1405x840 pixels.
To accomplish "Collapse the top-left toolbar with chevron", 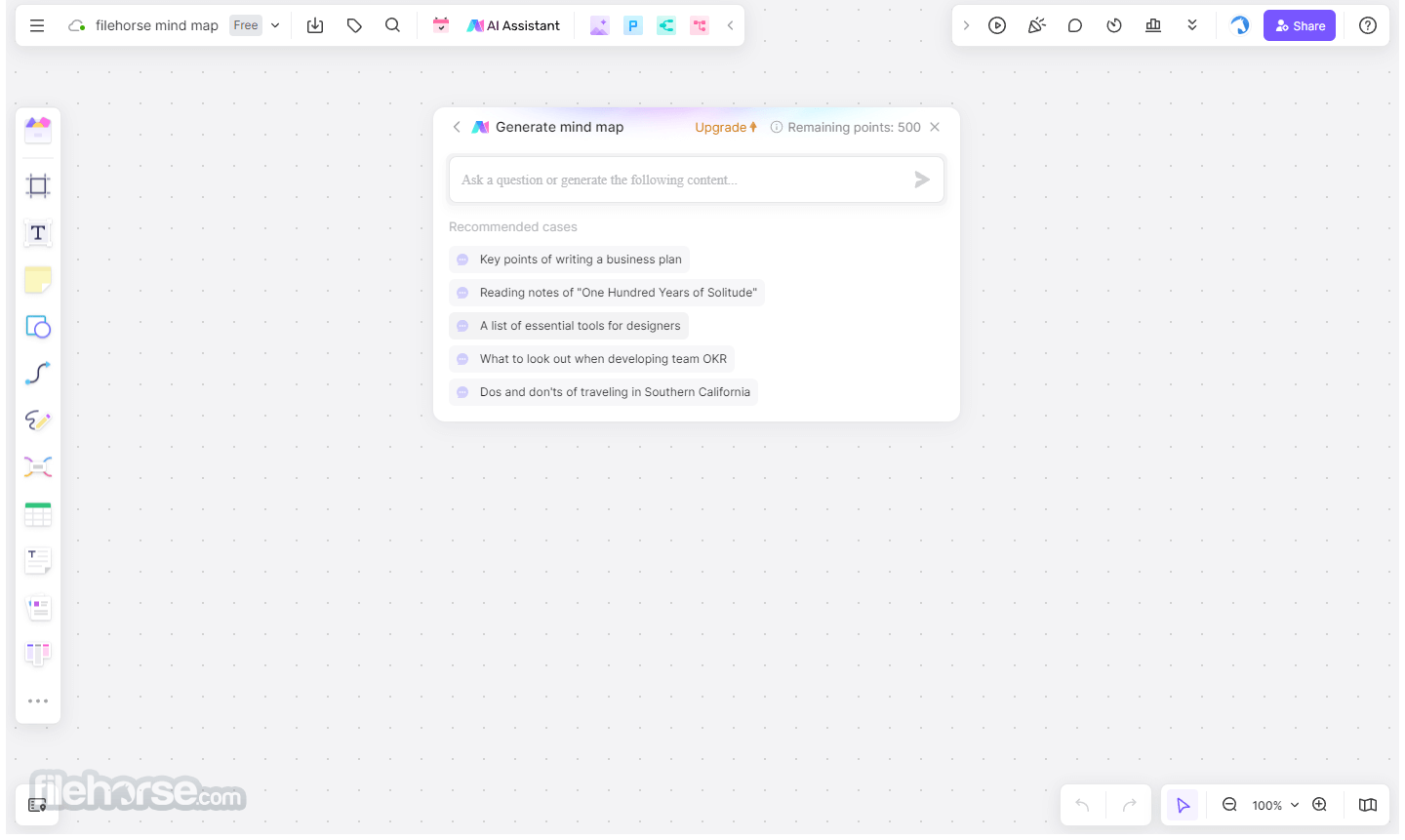I will click(730, 25).
